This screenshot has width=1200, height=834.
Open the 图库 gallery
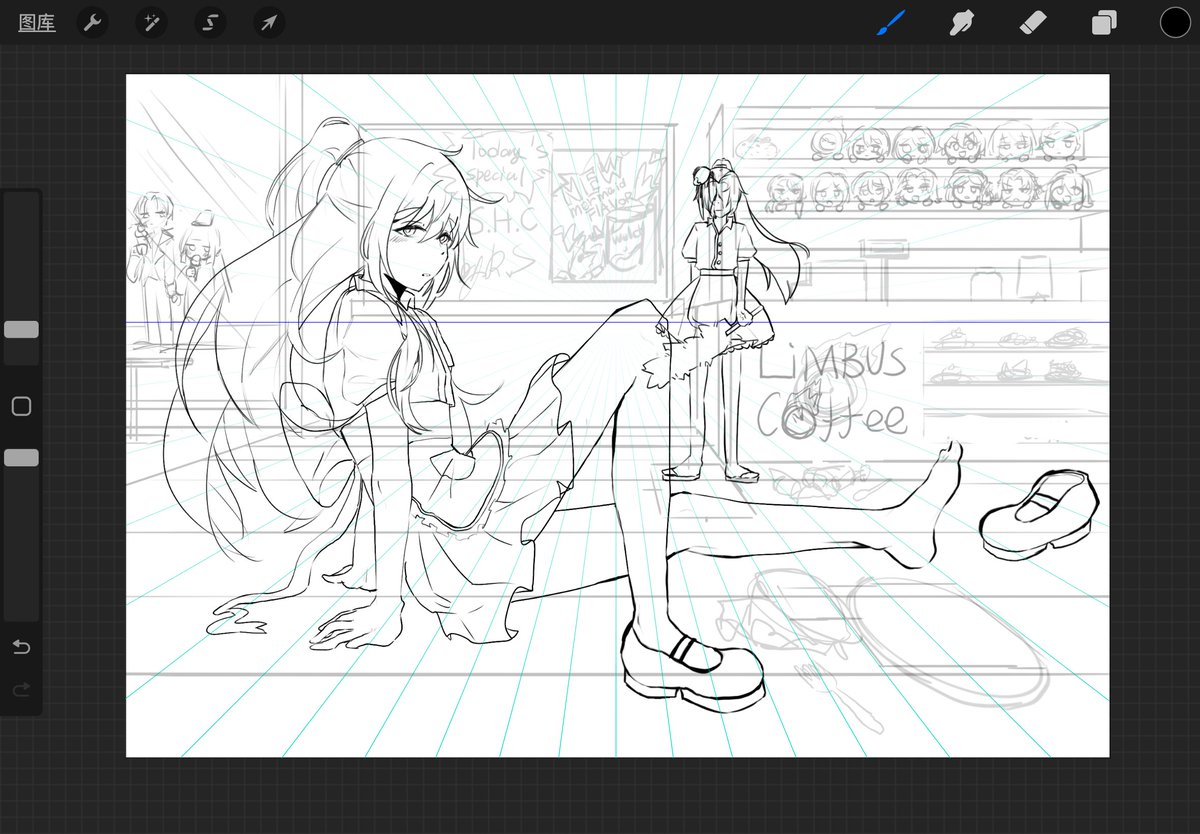(37, 23)
